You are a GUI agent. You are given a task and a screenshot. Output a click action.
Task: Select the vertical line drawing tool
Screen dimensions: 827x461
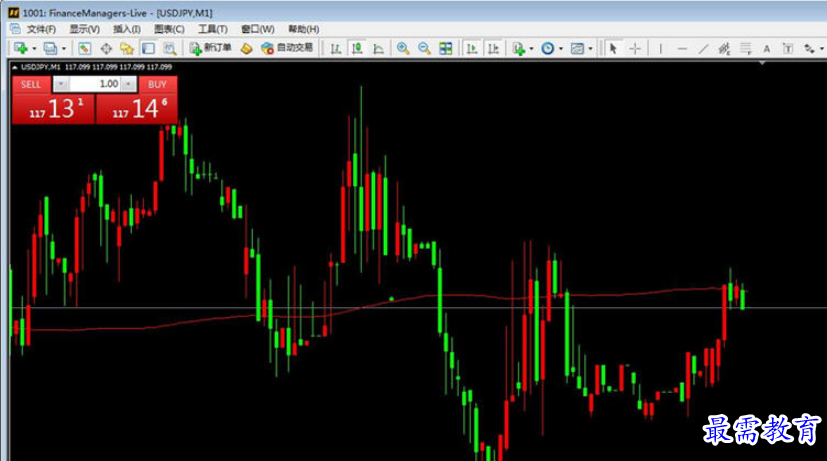[x=660, y=49]
